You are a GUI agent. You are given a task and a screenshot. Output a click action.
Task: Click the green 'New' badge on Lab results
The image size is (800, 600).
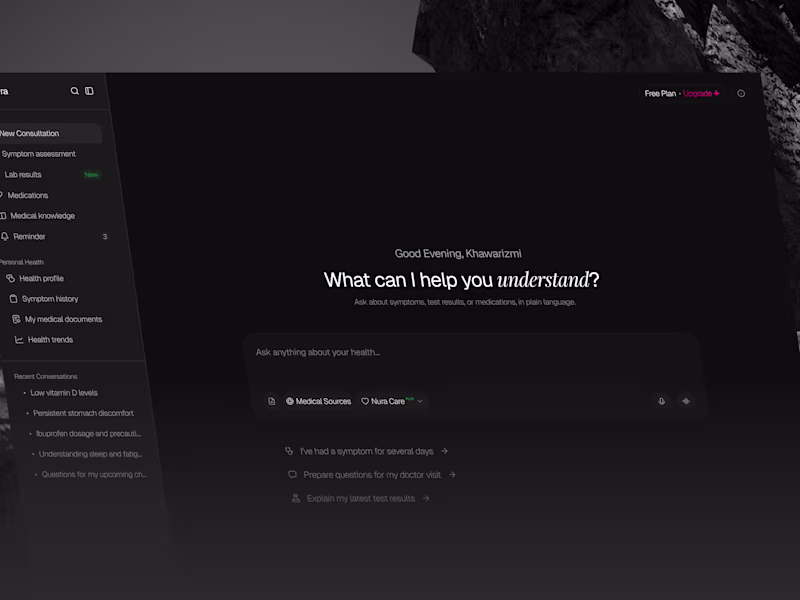[91, 174]
